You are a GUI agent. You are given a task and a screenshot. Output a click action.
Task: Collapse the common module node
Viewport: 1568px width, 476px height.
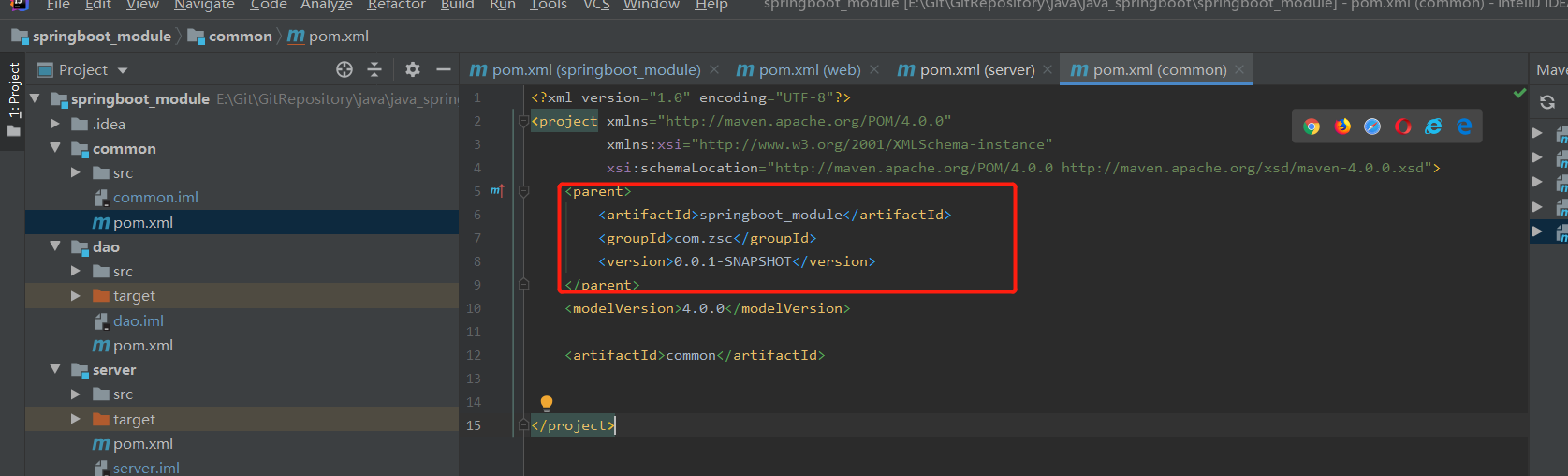[x=55, y=148]
